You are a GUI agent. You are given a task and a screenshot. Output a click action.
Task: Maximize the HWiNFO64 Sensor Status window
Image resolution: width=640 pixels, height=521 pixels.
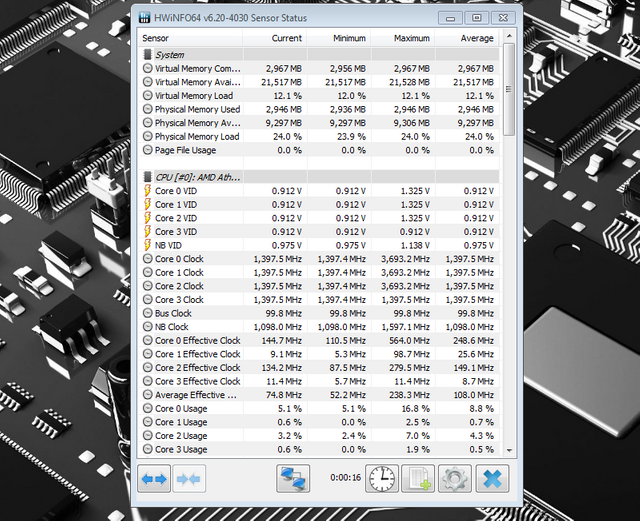click(477, 18)
